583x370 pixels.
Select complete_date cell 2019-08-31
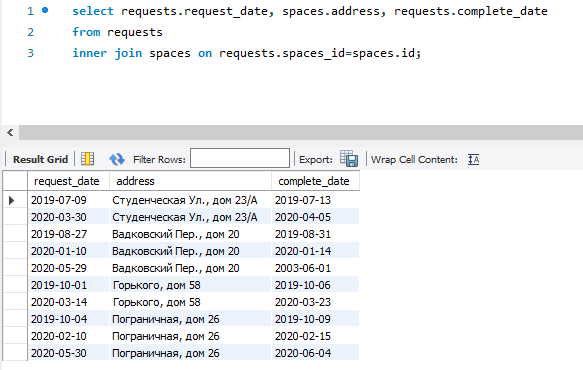(x=316, y=234)
